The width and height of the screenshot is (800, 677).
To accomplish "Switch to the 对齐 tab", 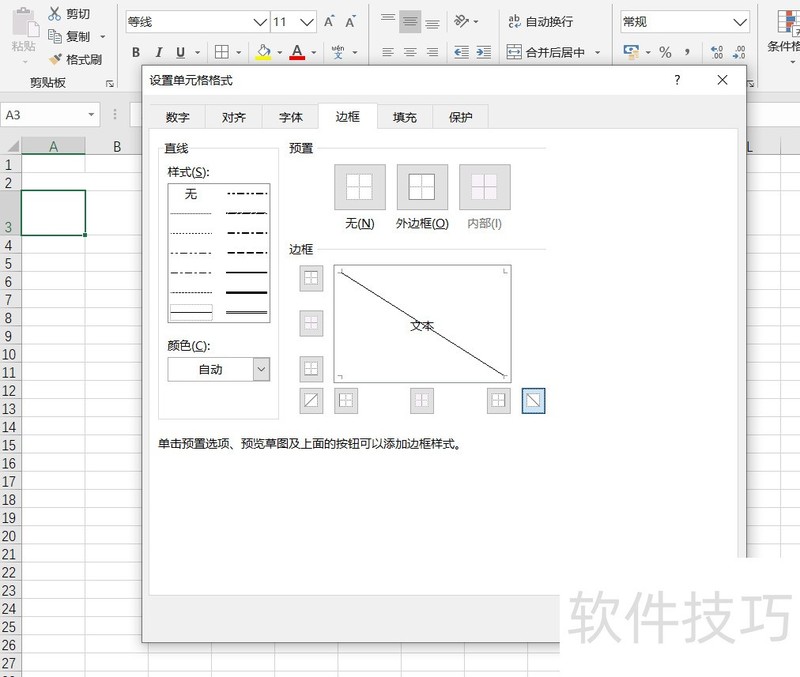I will pos(234,117).
